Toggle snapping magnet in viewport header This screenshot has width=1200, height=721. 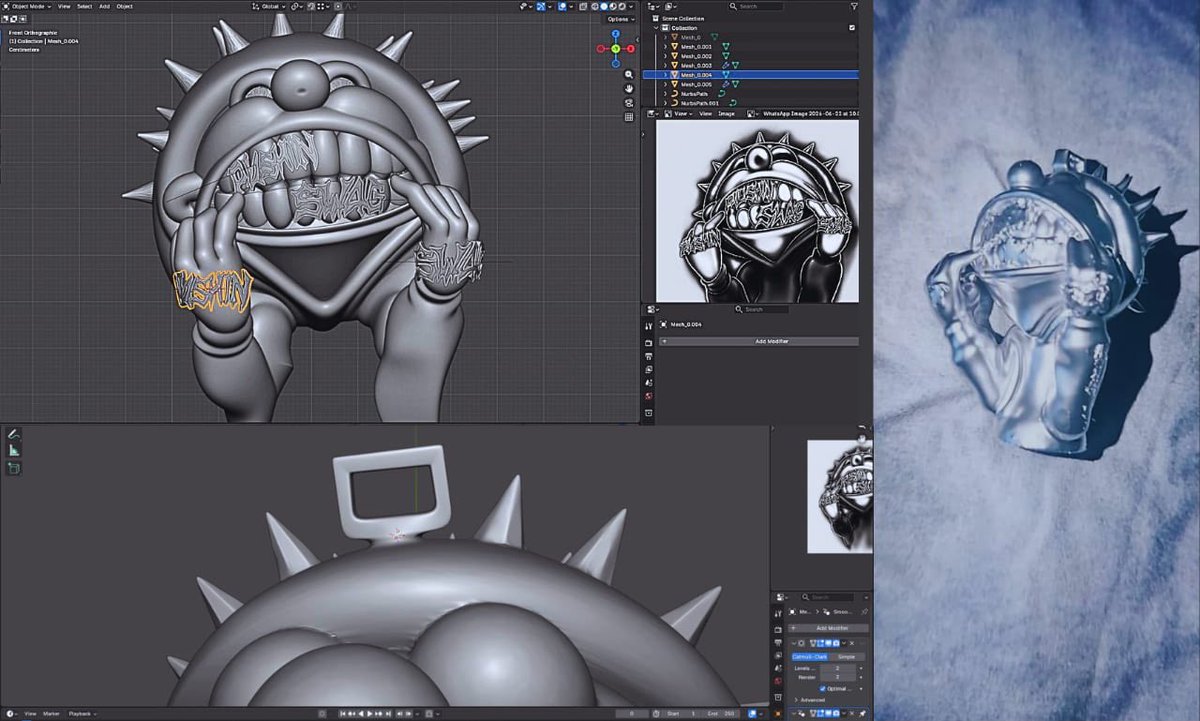click(x=311, y=6)
